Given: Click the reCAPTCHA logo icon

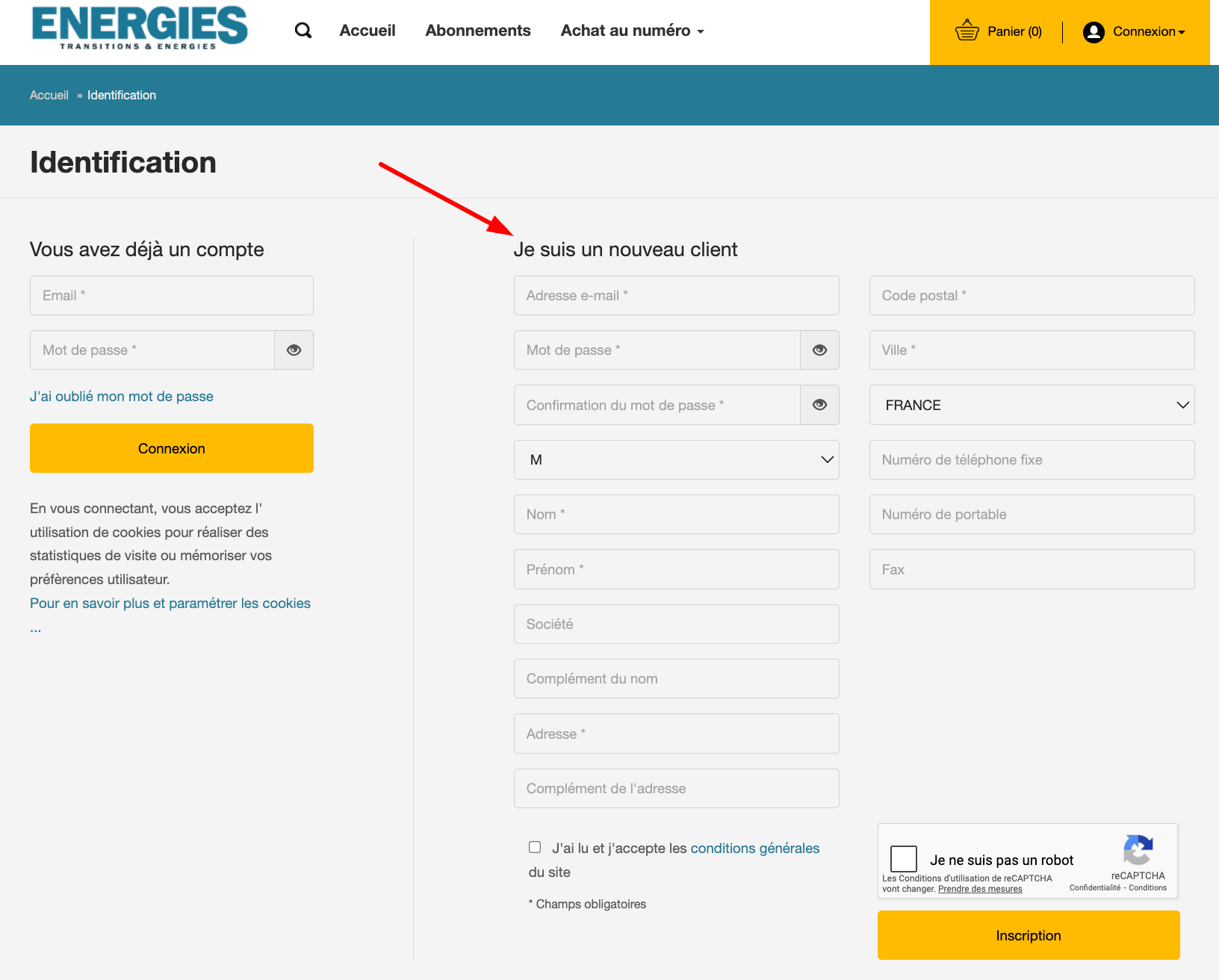Looking at the screenshot, I should point(1138,850).
